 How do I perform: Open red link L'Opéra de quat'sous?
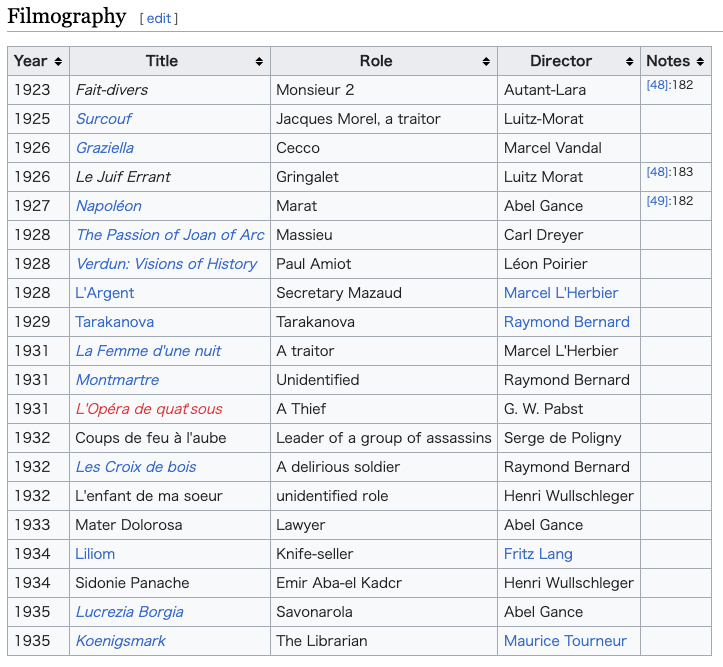(x=149, y=409)
